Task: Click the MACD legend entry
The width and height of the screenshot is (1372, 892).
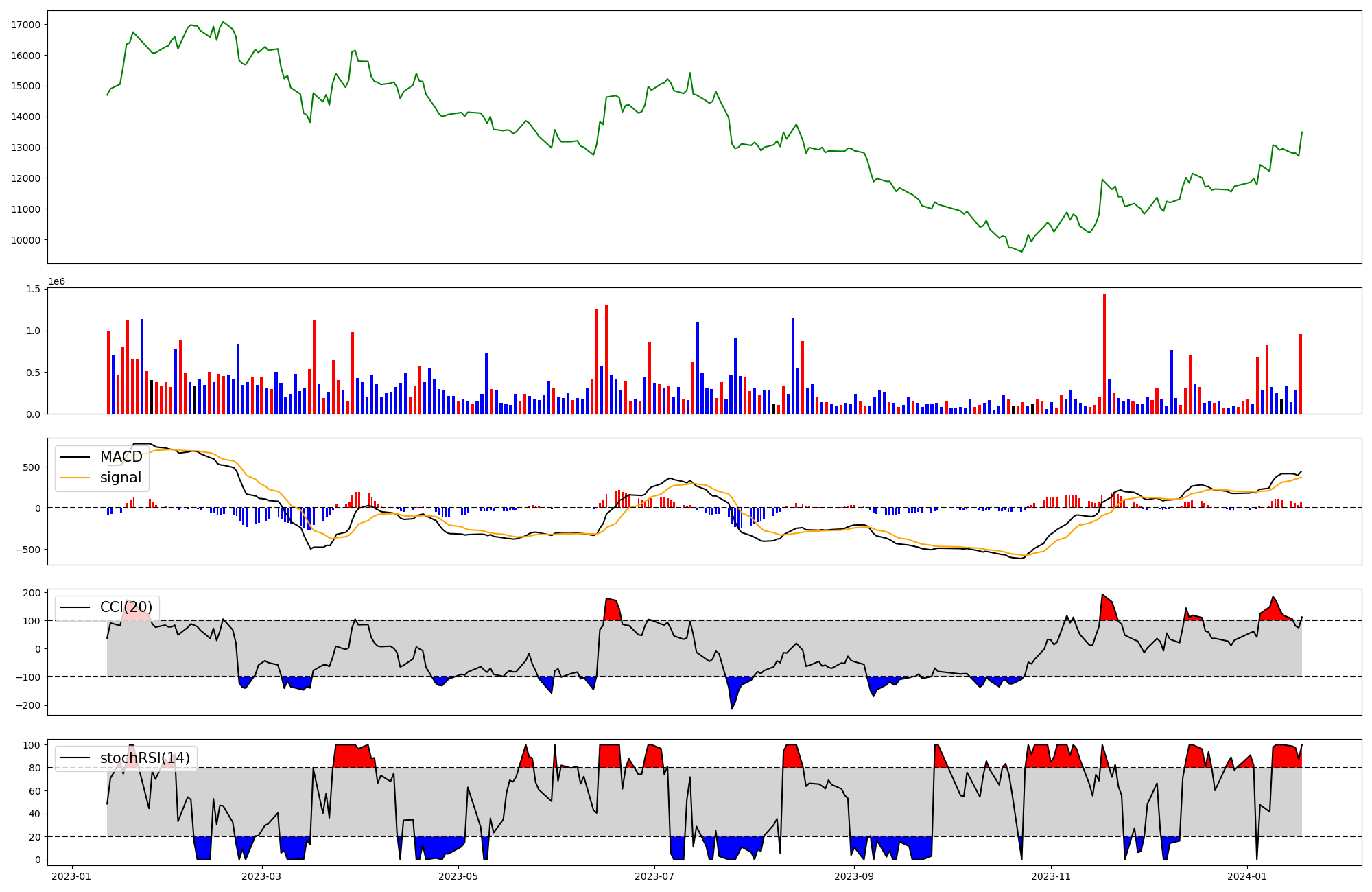Action: click(x=121, y=457)
